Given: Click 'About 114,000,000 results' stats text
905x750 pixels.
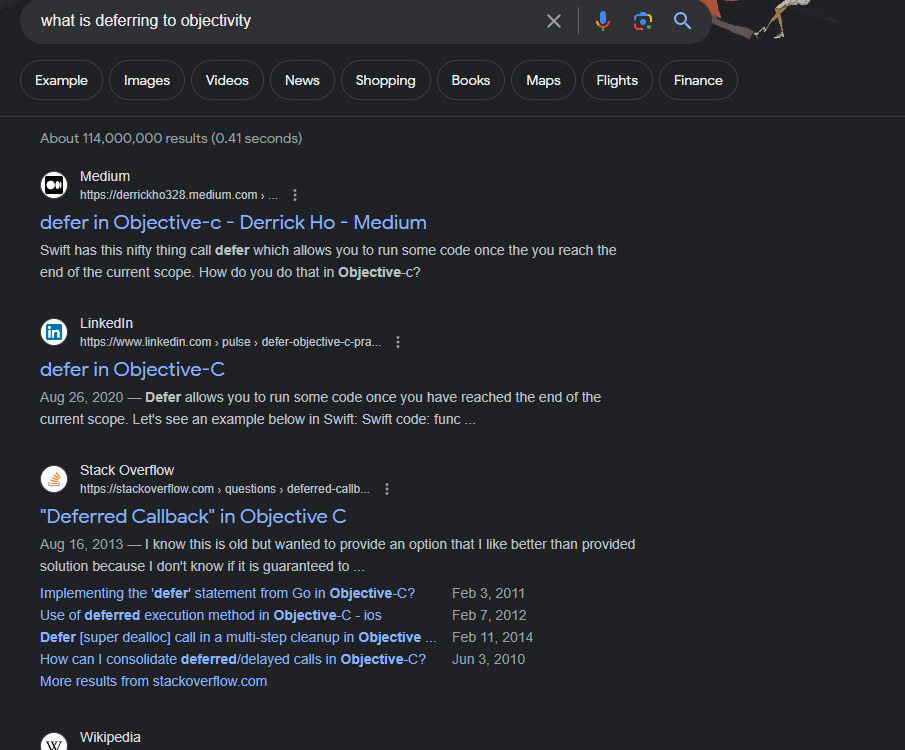Looking at the screenshot, I should tap(171, 139).
